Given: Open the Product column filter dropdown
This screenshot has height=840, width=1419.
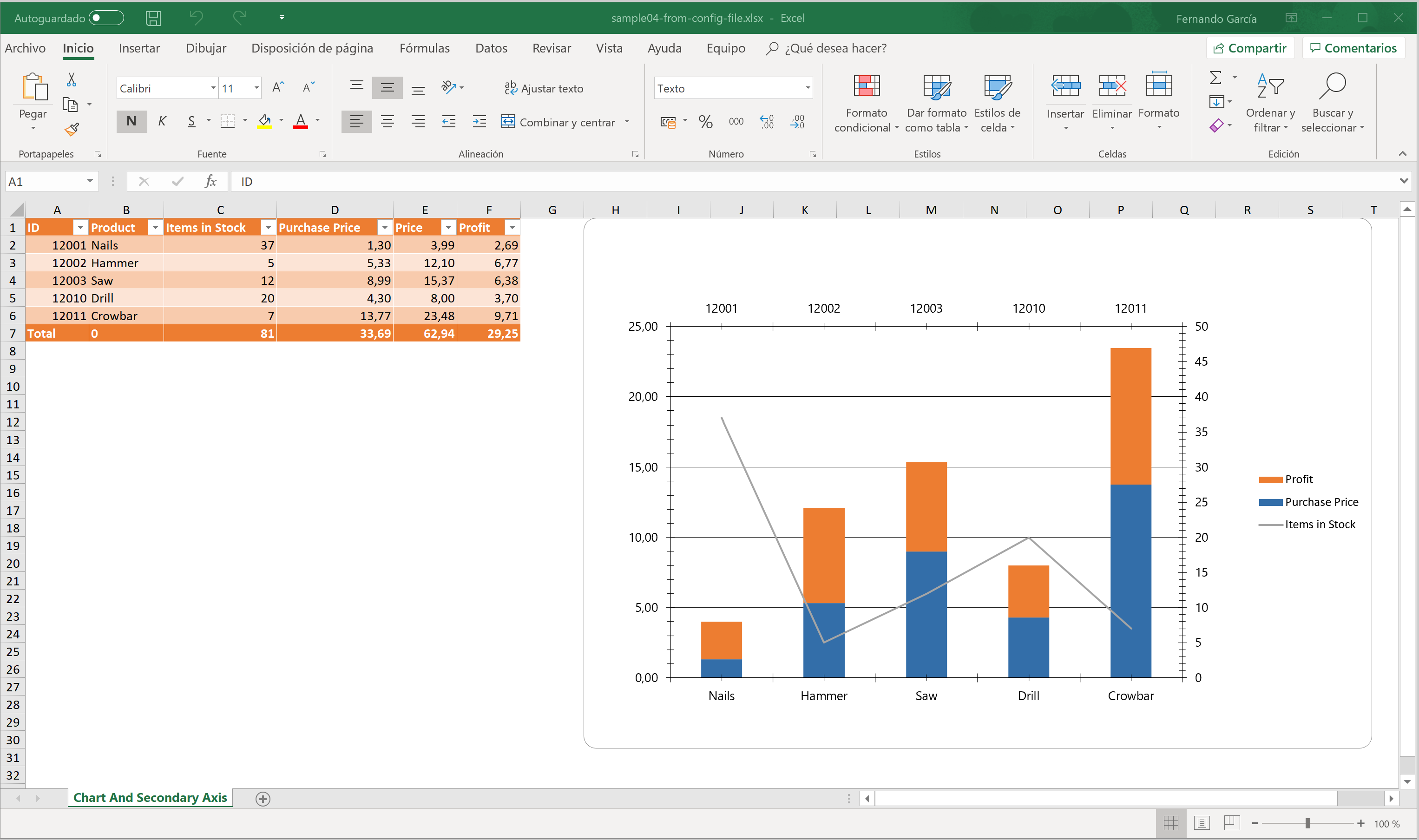Looking at the screenshot, I should pos(155,228).
